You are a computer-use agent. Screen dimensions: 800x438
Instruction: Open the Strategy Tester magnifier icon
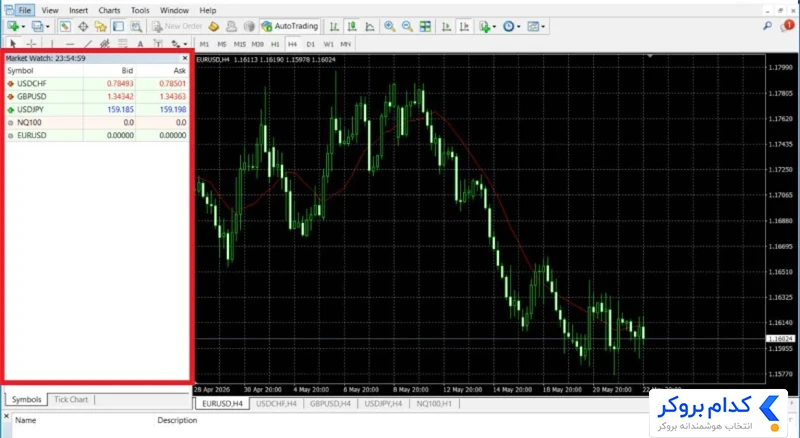point(136,27)
